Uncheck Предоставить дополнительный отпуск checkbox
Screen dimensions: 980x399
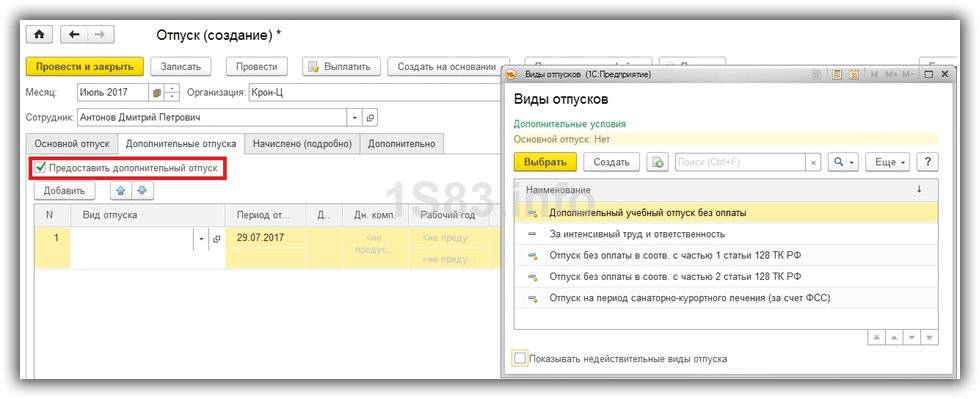tap(41, 168)
